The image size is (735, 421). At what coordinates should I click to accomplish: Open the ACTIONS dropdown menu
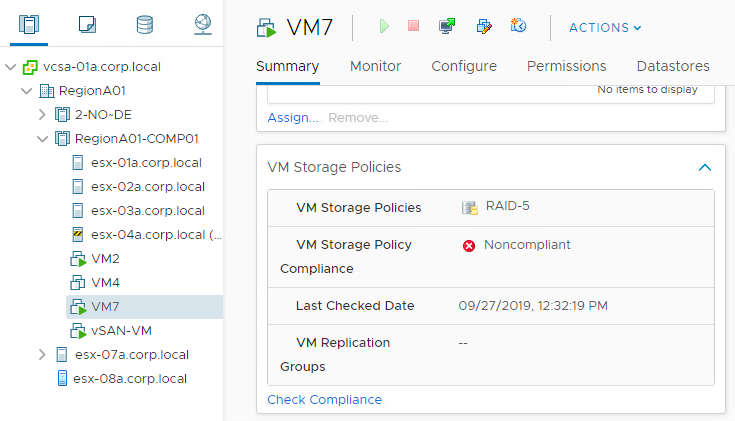tap(605, 28)
